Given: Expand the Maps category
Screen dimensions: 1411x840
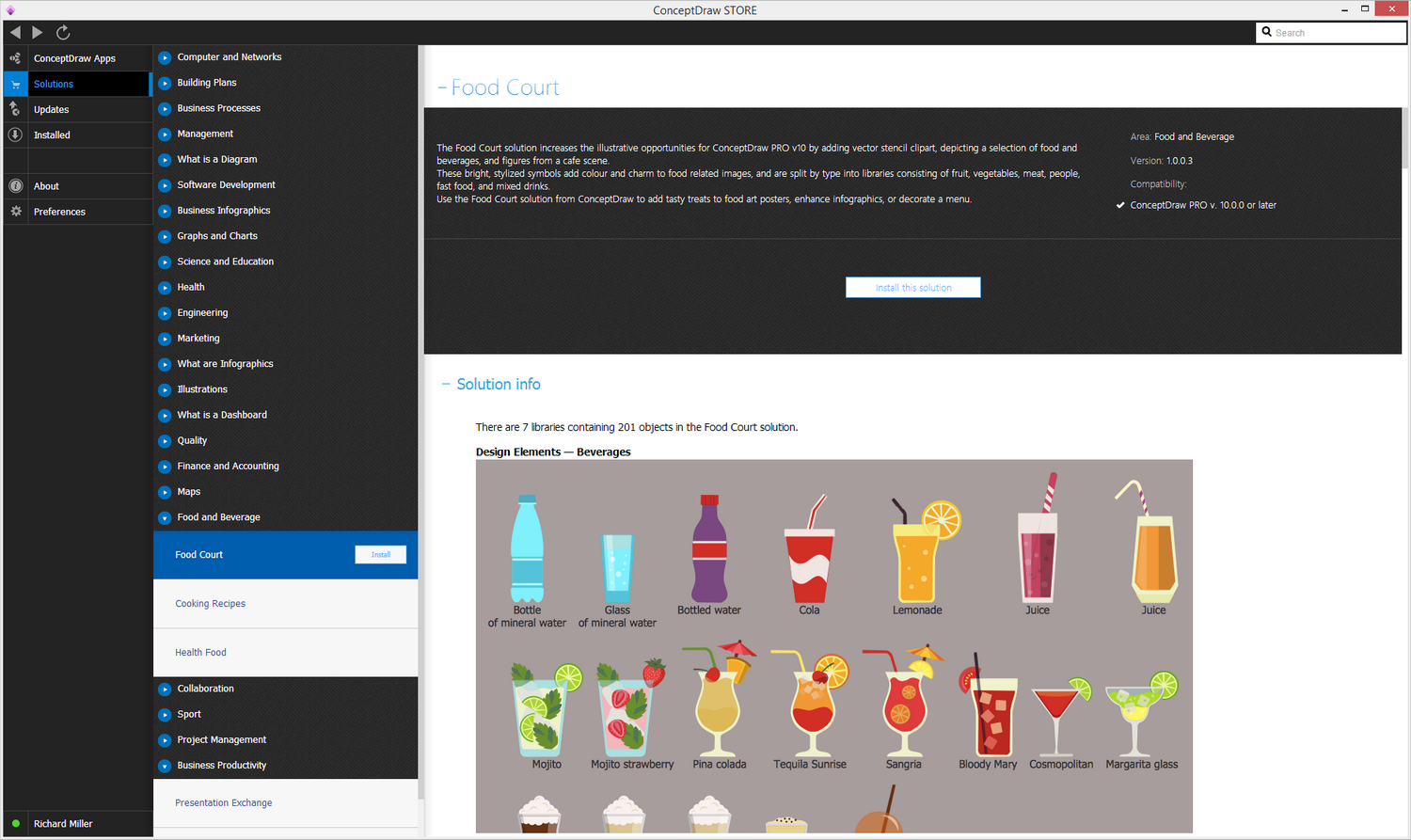Looking at the screenshot, I should tap(165, 492).
